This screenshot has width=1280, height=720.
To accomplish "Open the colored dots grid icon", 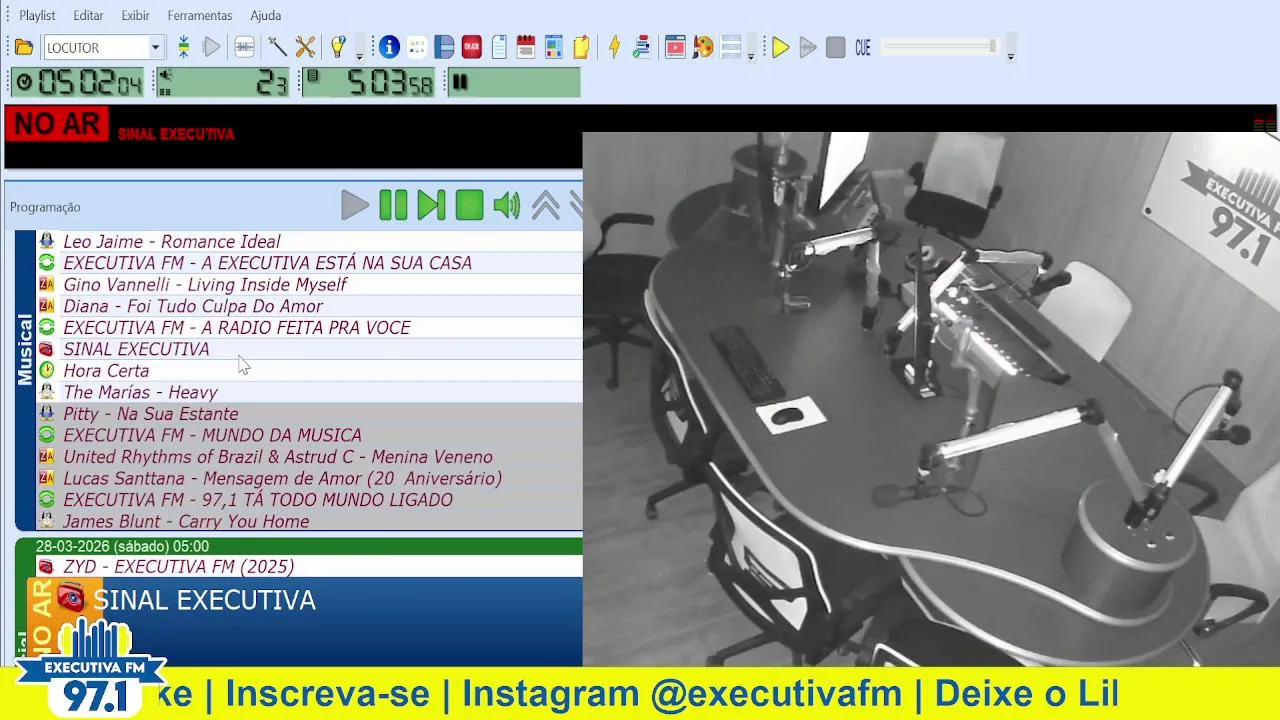I will [x=417, y=47].
